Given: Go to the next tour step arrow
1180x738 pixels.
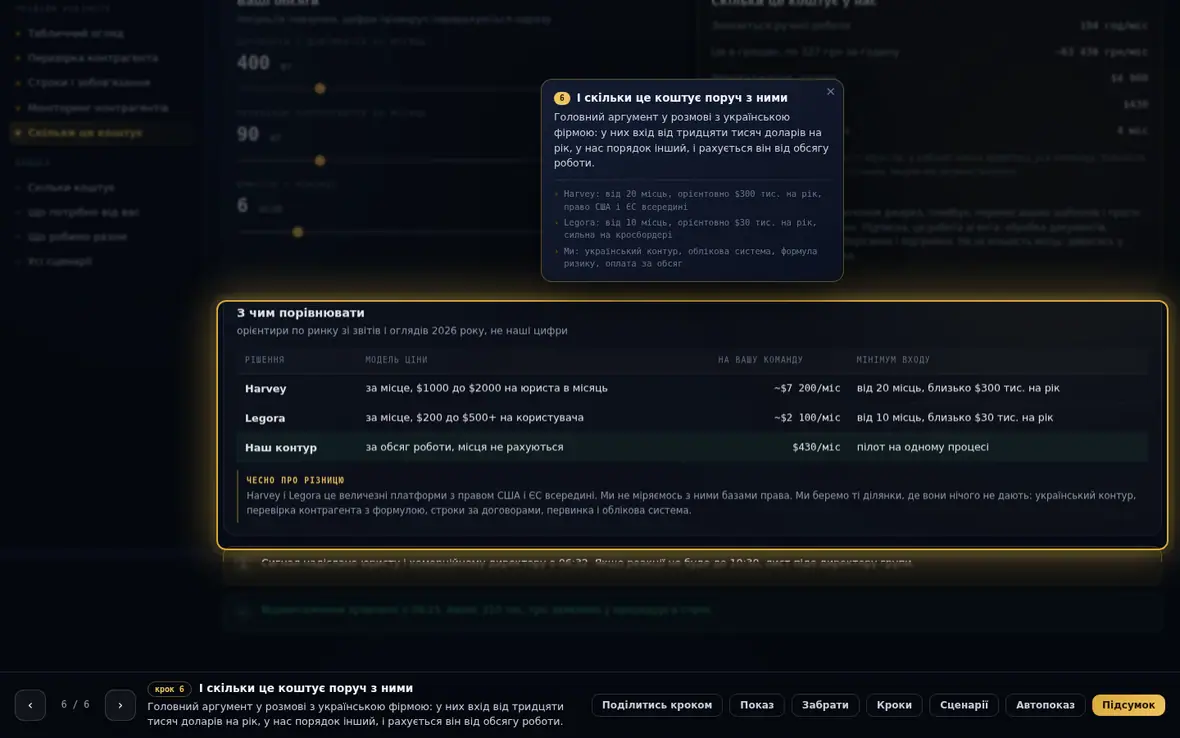Looking at the screenshot, I should 120,705.
